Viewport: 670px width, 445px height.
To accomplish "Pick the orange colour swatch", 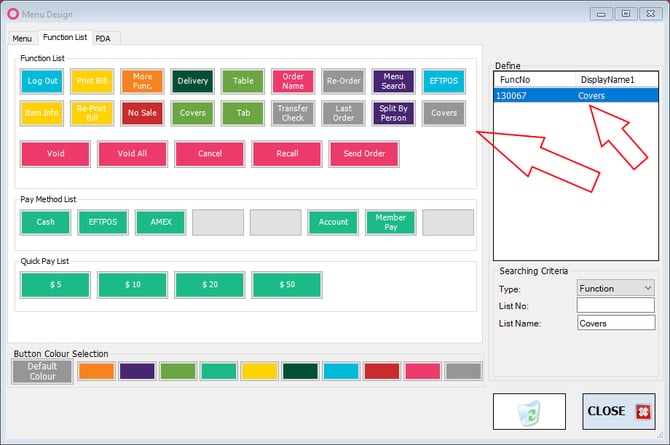I will coord(97,371).
